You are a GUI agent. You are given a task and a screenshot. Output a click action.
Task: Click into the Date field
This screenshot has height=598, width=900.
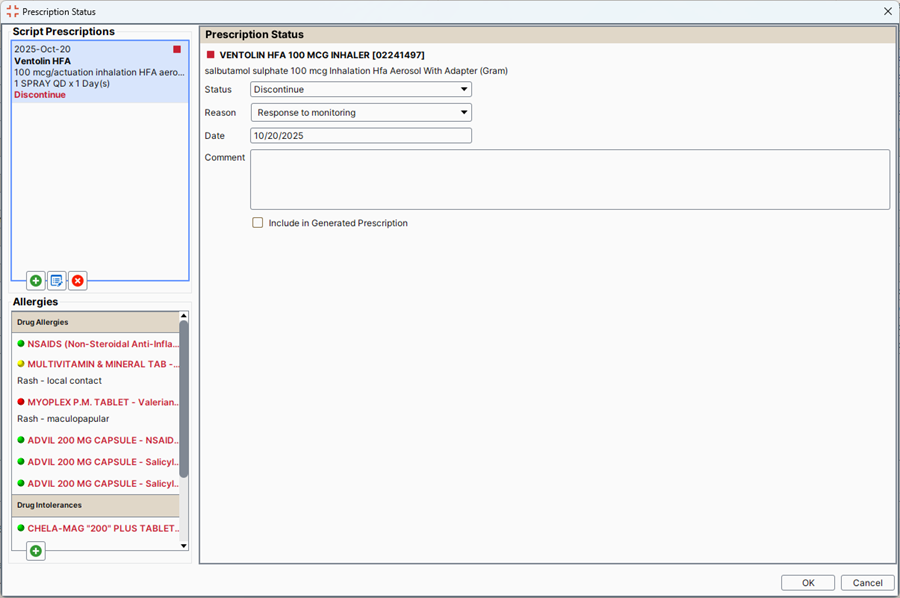click(x=360, y=136)
